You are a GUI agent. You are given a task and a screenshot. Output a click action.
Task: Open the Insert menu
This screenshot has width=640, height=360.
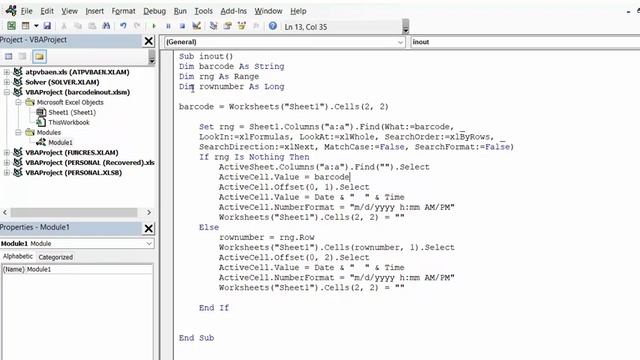94,11
